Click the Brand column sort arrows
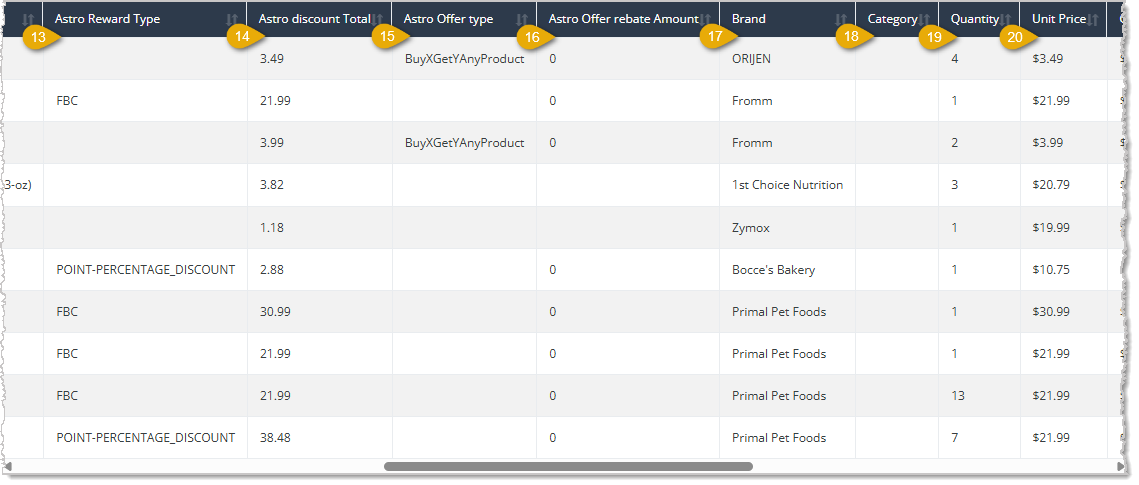The height and width of the screenshot is (485, 1139). click(x=841, y=20)
